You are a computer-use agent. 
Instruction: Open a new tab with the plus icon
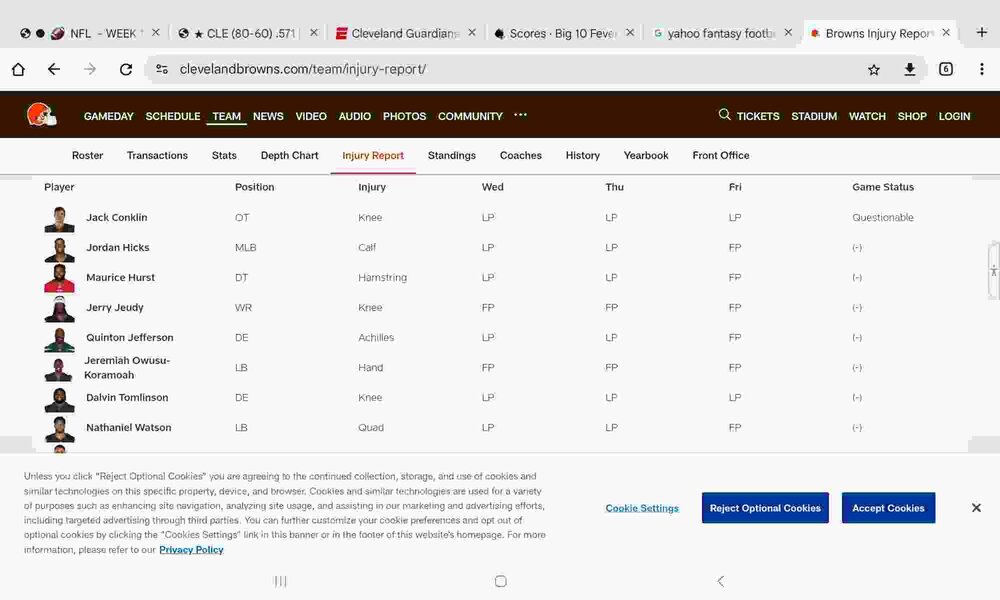[982, 33]
